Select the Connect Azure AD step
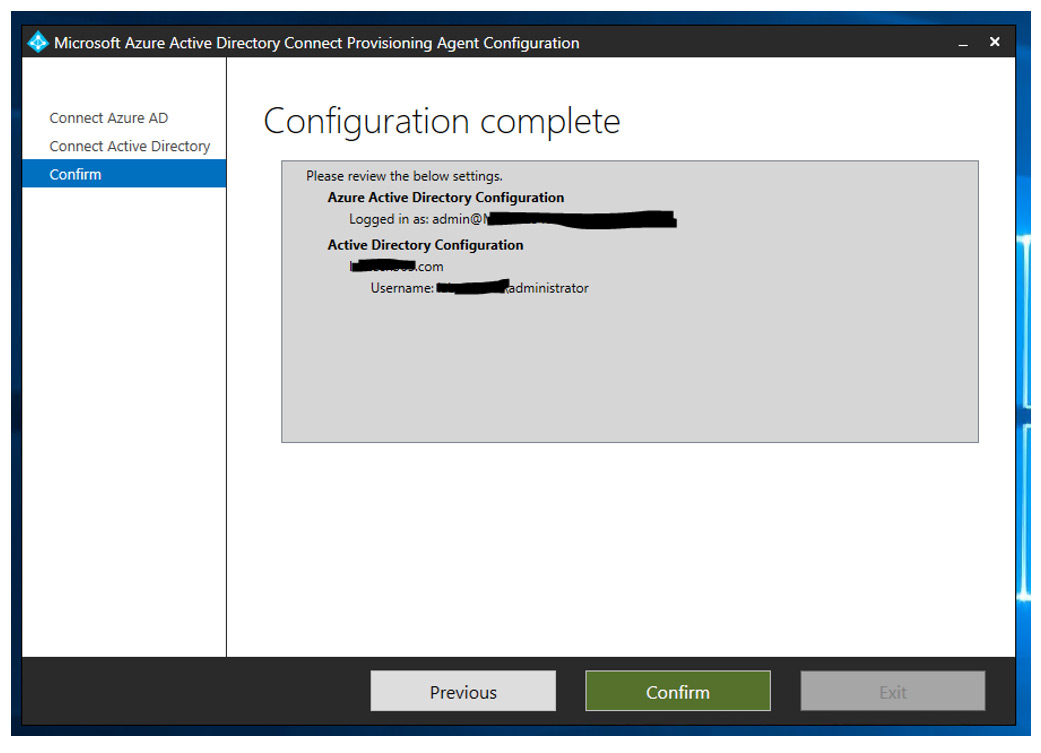The width and height of the screenshot is (1041, 753). [108, 118]
